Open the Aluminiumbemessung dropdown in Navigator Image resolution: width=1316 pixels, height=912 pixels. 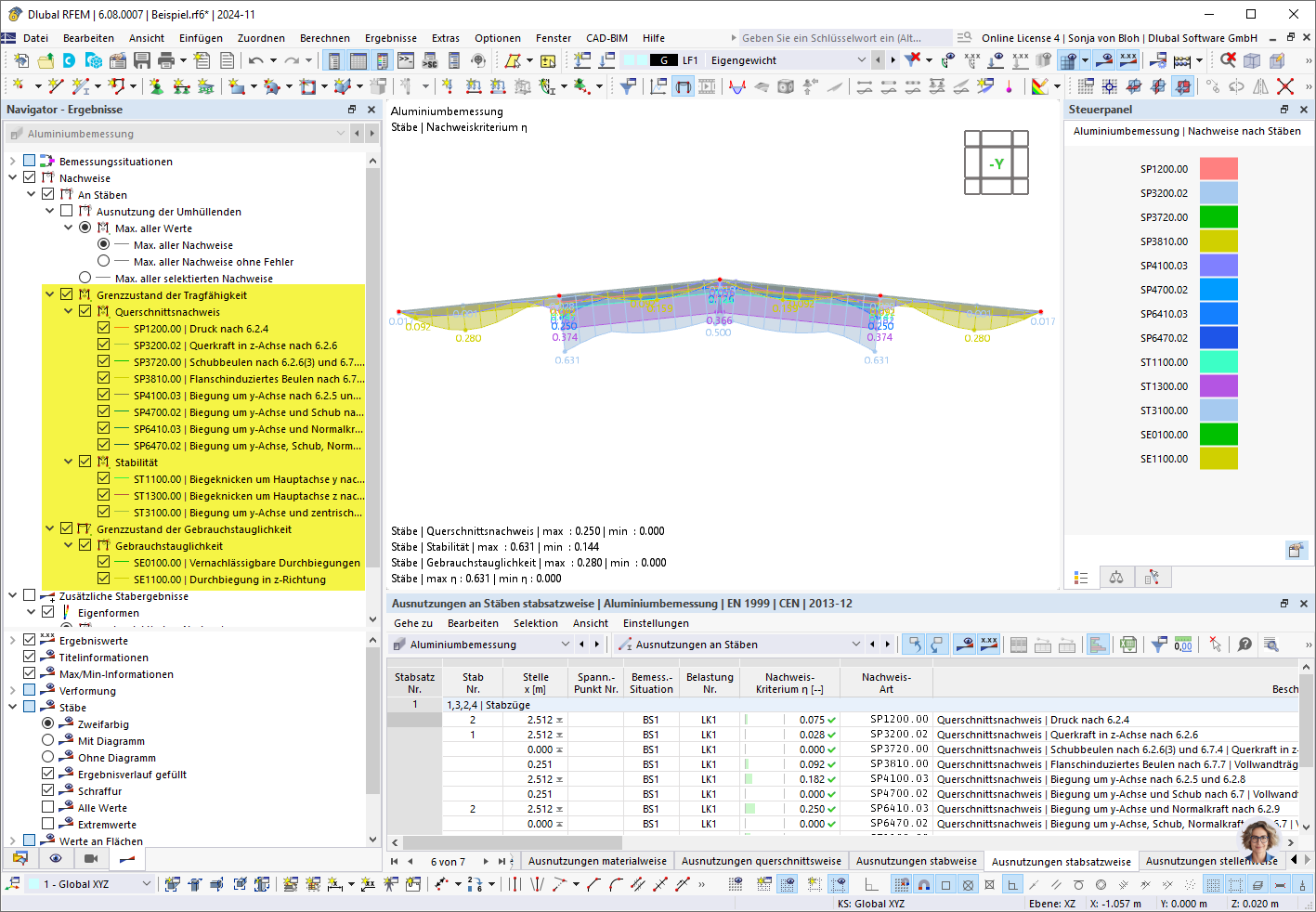click(x=341, y=134)
